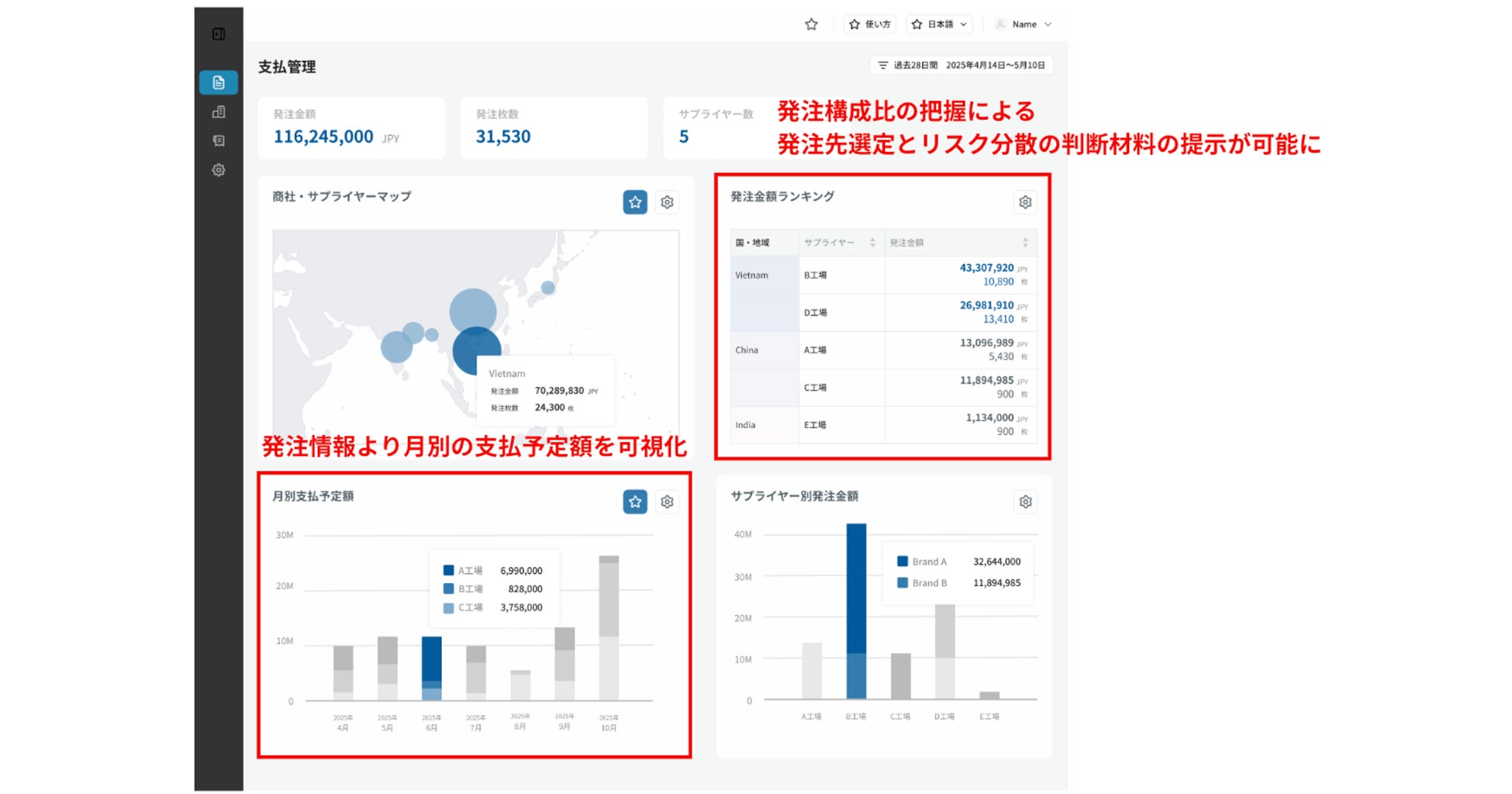Open the 過去28日間 date range filter
The image size is (1512, 794).
pyautogui.click(x=961, y=65)
